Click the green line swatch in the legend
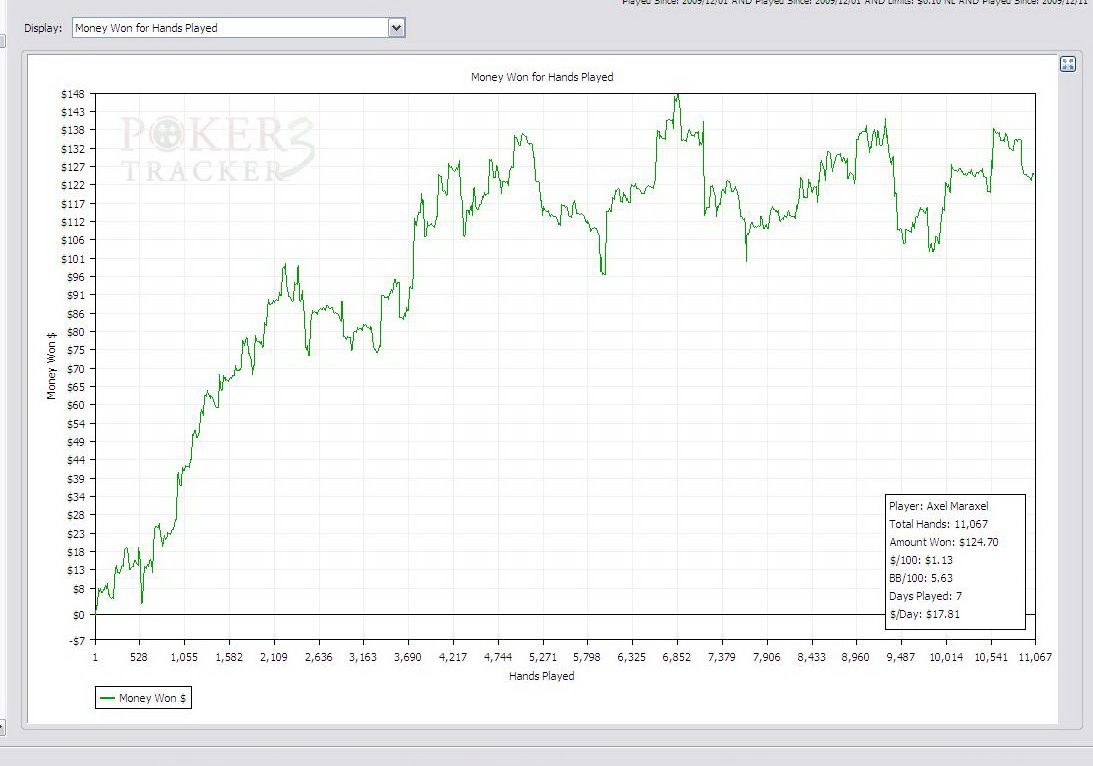1093x766 pixels. tap(107, 698)
